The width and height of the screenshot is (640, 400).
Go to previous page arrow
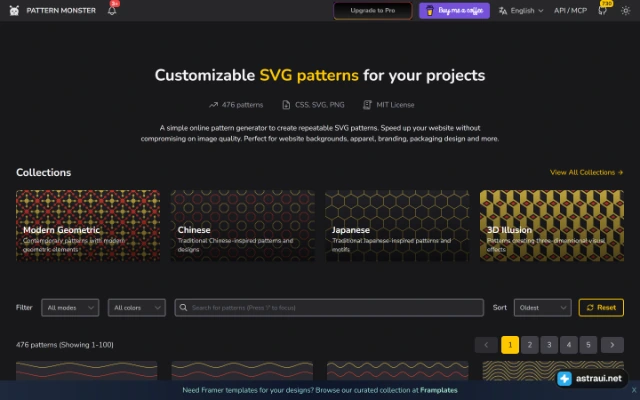click(486, 345)
